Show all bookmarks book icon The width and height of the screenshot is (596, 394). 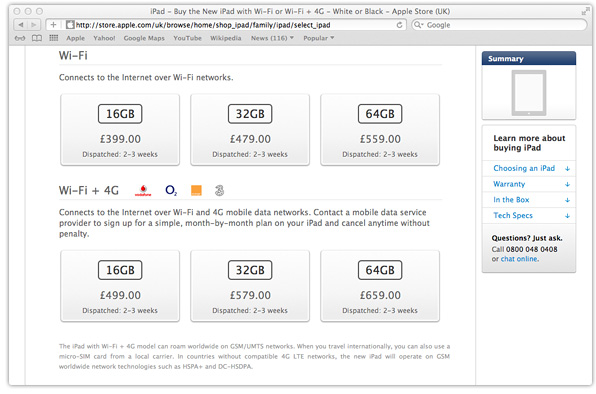pos(37,38)
